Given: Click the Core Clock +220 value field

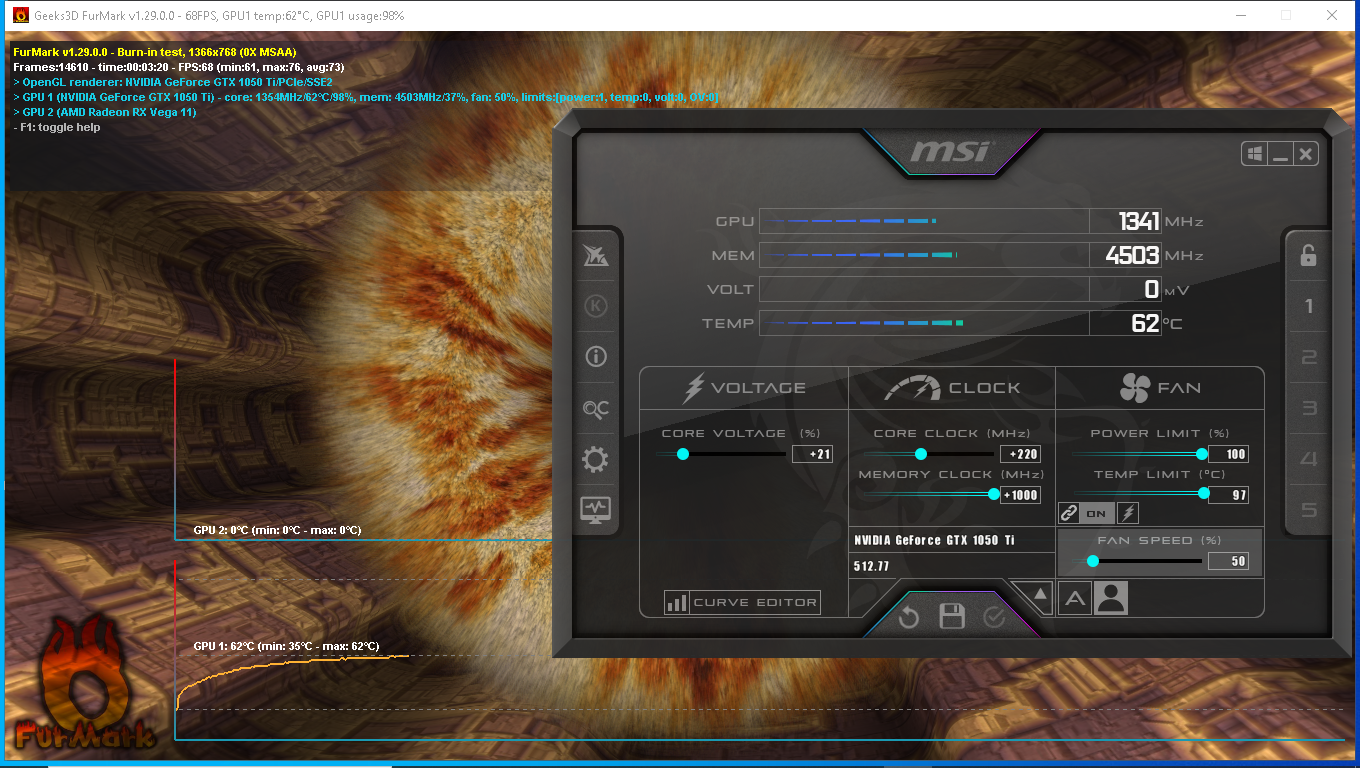Looking at the screenshot, I should (1021, 454).
